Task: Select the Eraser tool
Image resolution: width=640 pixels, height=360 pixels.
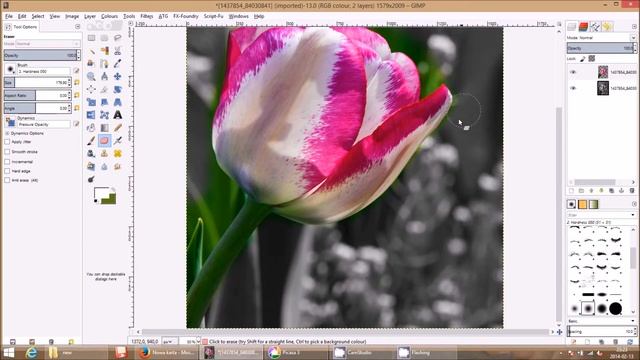Action: pos(104,141)
